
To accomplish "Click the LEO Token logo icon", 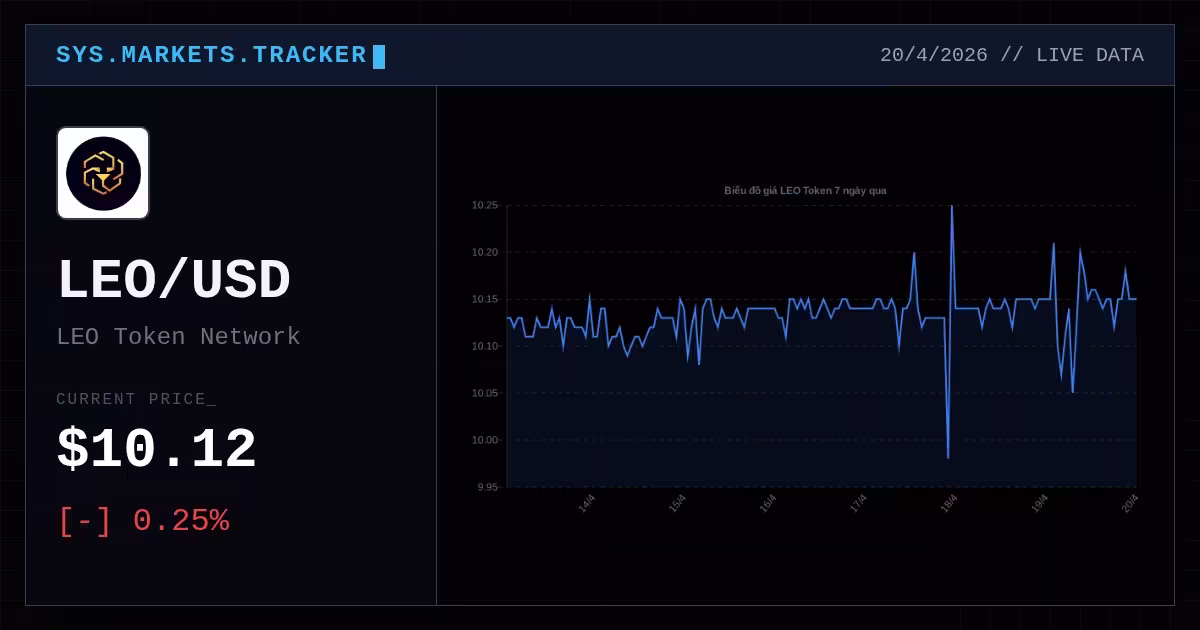I will pos(103,173).
